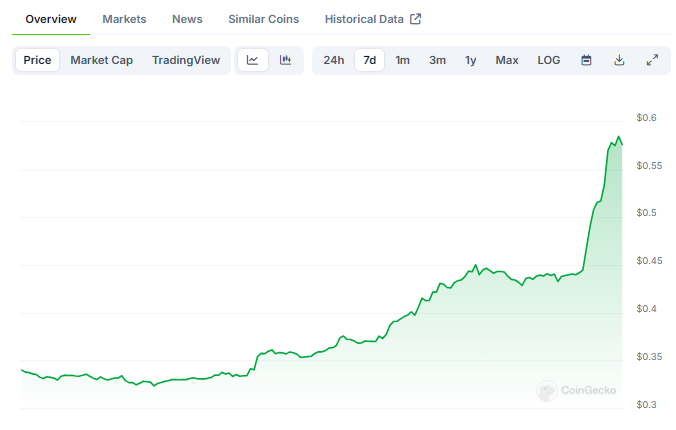The width and height of the screenshot is (676, 430).
Task: Set chart range to 1m
Action: point(402,60)
